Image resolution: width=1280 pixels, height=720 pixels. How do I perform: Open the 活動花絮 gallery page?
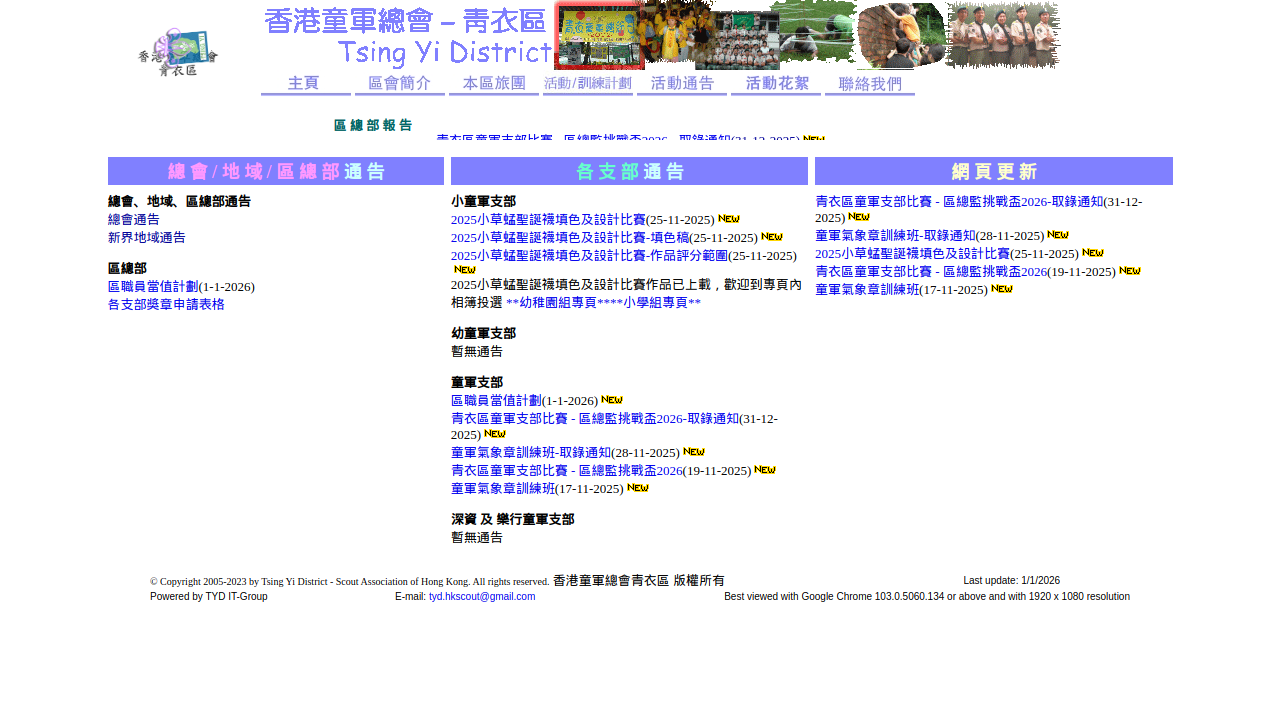[x=775, y=84]
